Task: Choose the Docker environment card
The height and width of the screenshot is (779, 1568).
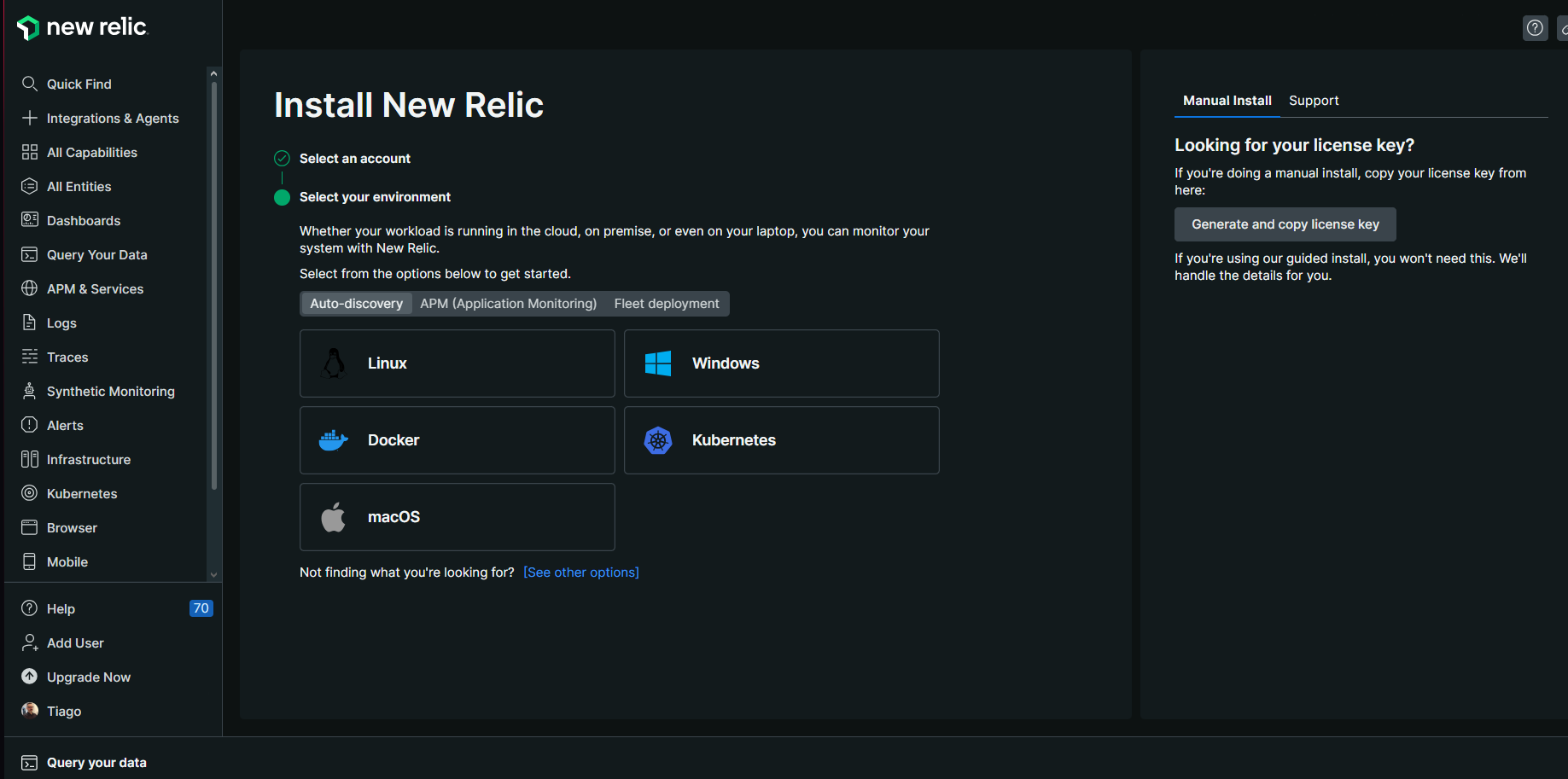Action: click(458, 440)
